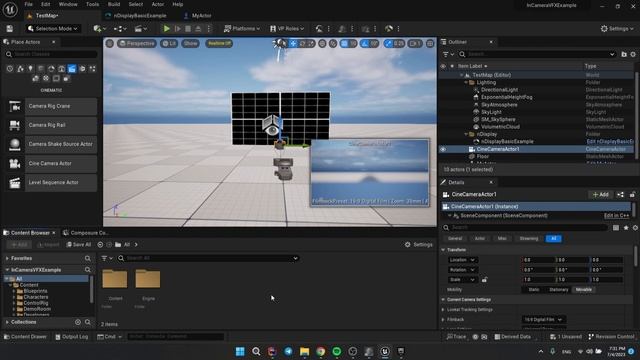Viewport: 640px width, 360px height.
Task: Open File Explorer from taskbar
Action: [x=304, y=351]
